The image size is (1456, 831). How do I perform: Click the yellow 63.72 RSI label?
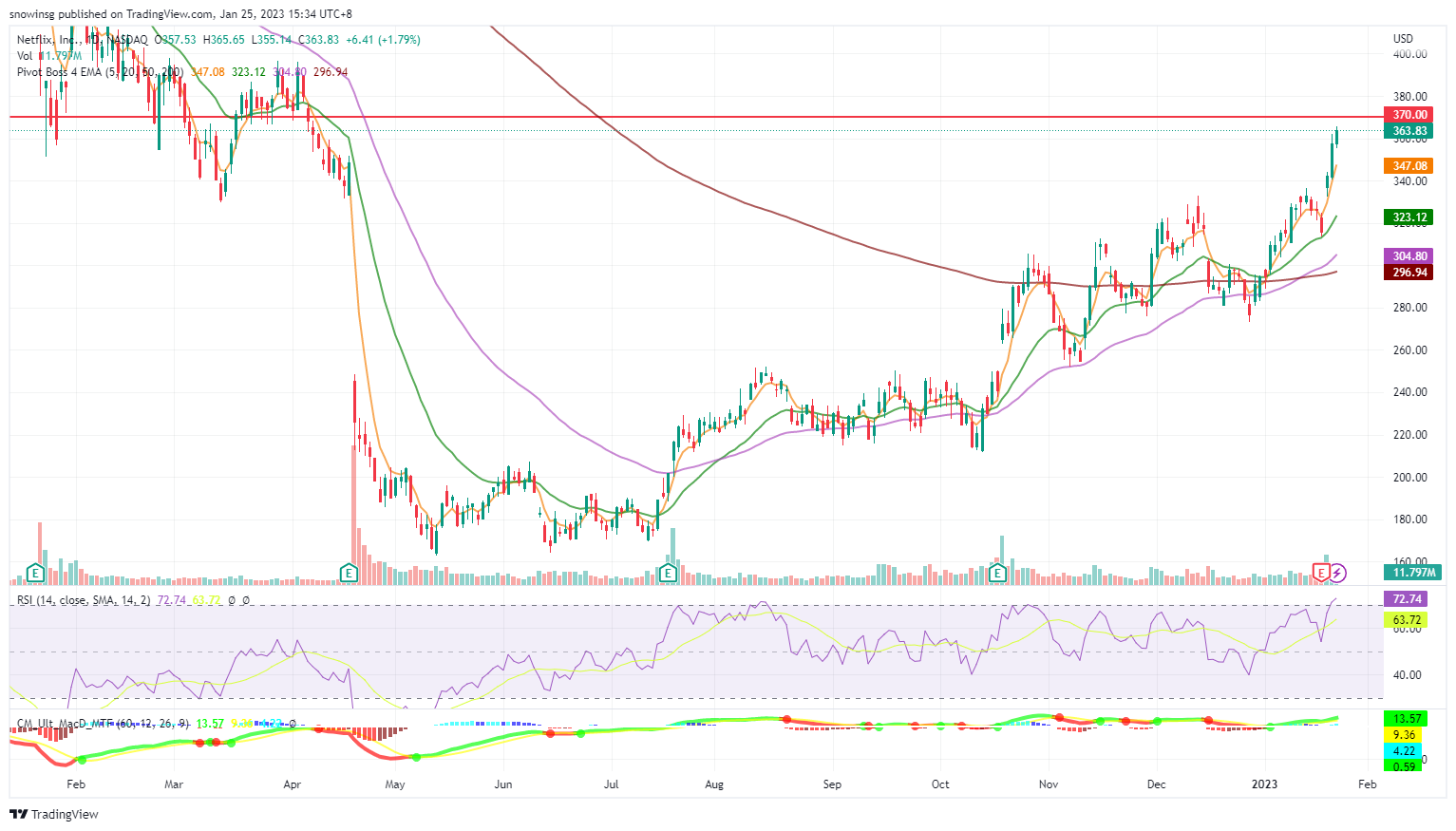(x=1407, y=620)
